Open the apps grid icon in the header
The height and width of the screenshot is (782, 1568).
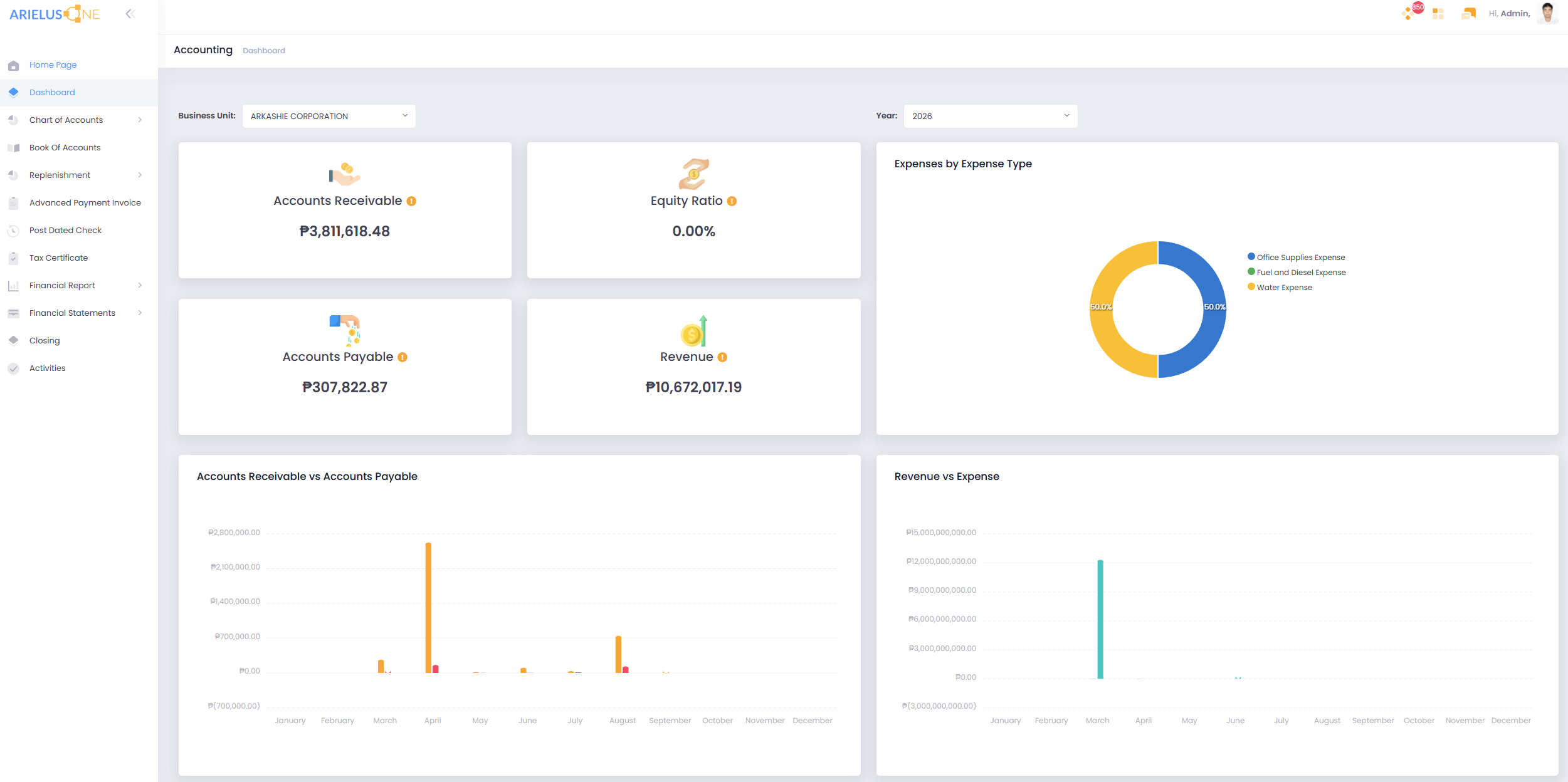[1438, 14]
